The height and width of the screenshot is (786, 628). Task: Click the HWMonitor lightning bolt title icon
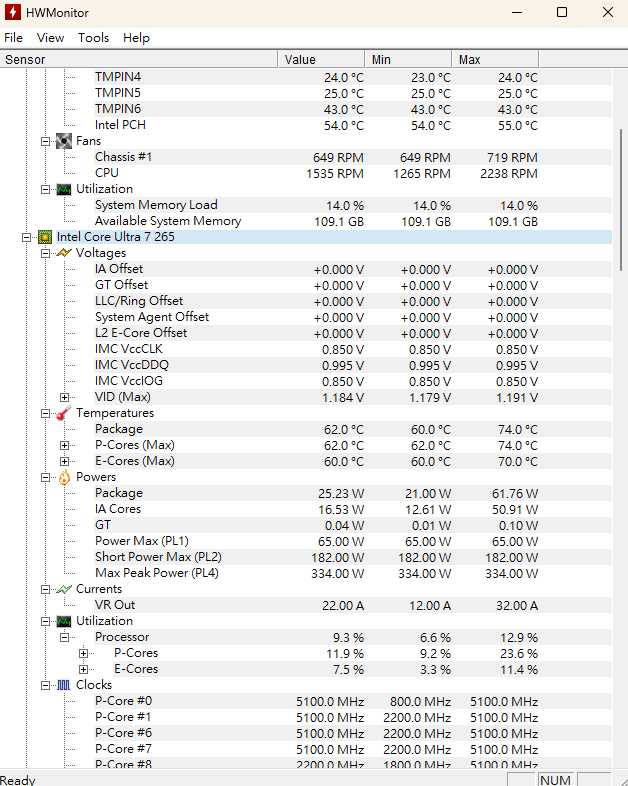[13, 12]
